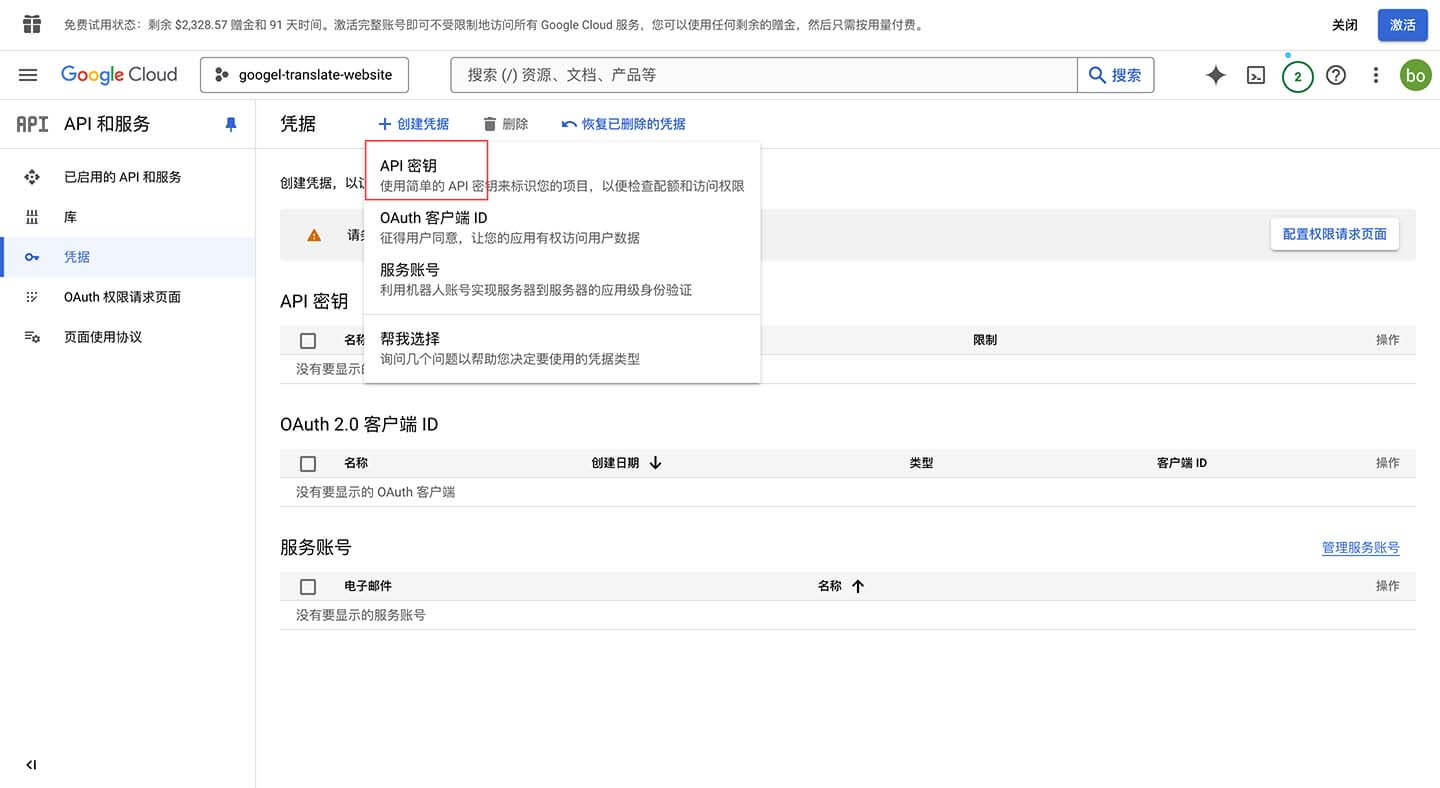Open the Gemini sparkle assistant icon
Screen dimensions: 1440x788
coord(1216,75)
